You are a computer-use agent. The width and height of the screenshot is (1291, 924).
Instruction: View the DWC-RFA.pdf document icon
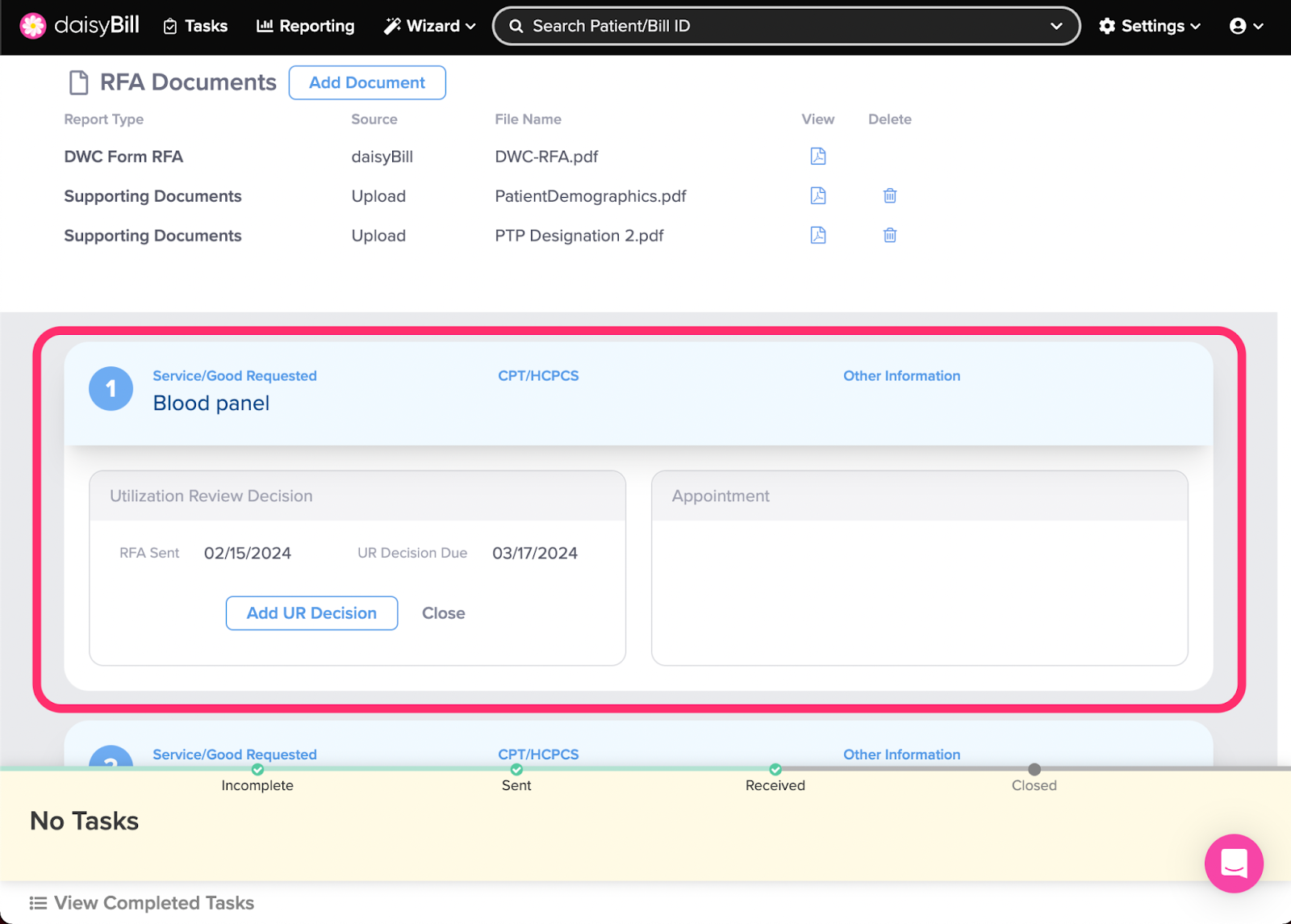pos(817,157)
